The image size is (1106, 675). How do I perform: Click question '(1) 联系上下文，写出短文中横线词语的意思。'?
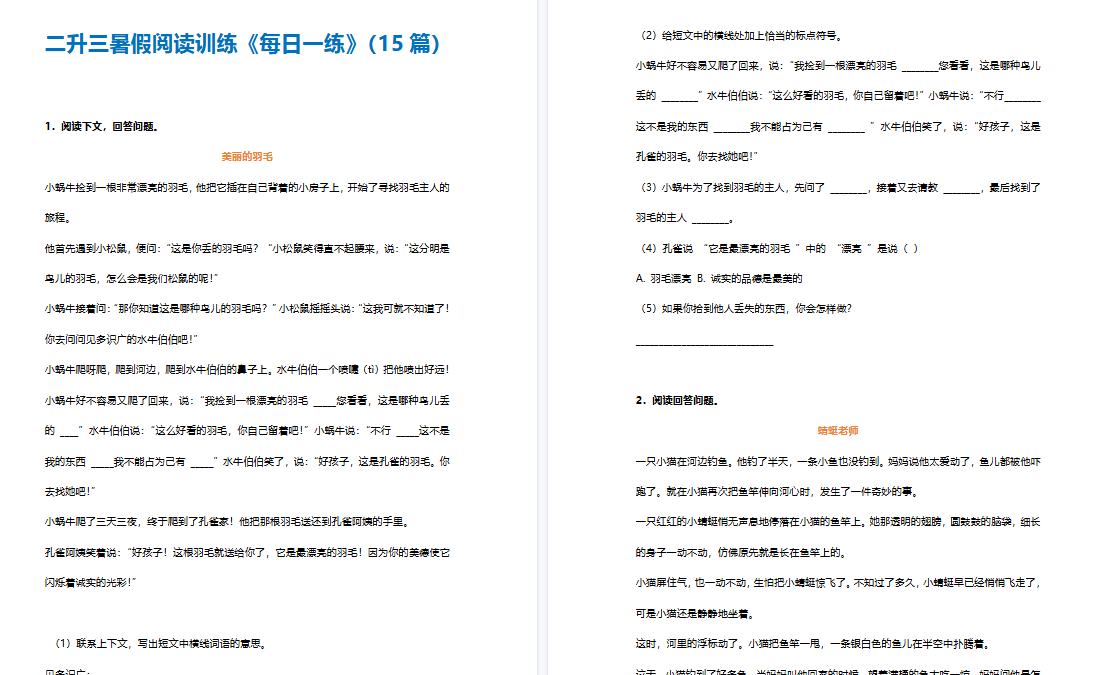pos(161,643)
